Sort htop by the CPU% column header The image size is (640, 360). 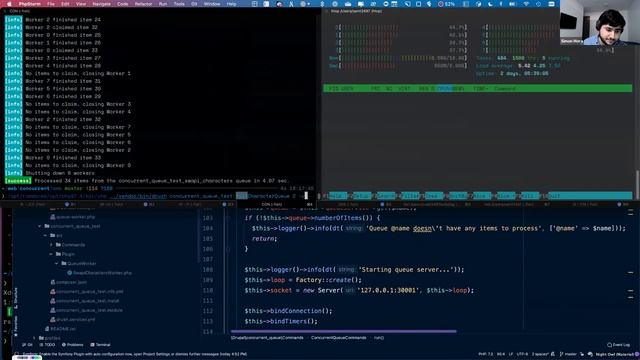point(444,89)
